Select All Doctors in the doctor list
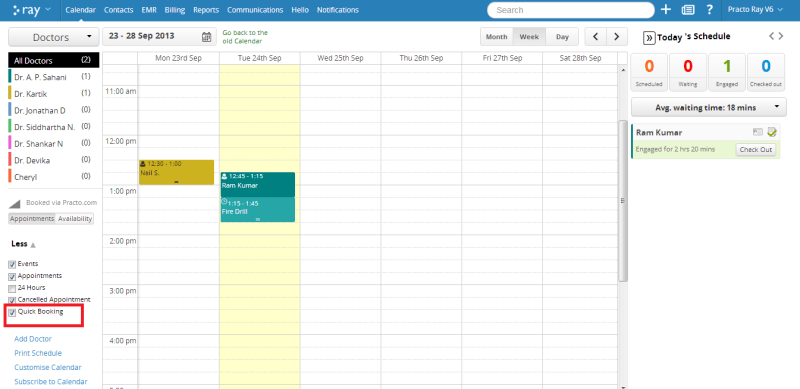Image resolution: width=800 pixels, height=389 pixels. pyautogui.click(x=54, y=60)
